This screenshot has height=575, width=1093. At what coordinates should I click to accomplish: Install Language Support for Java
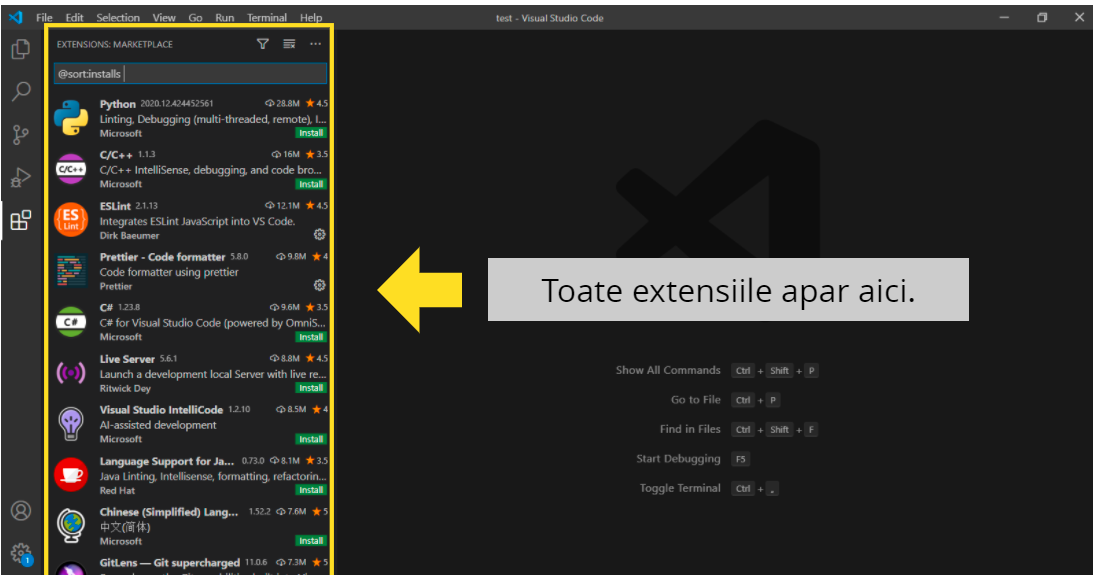click(311, 490)
